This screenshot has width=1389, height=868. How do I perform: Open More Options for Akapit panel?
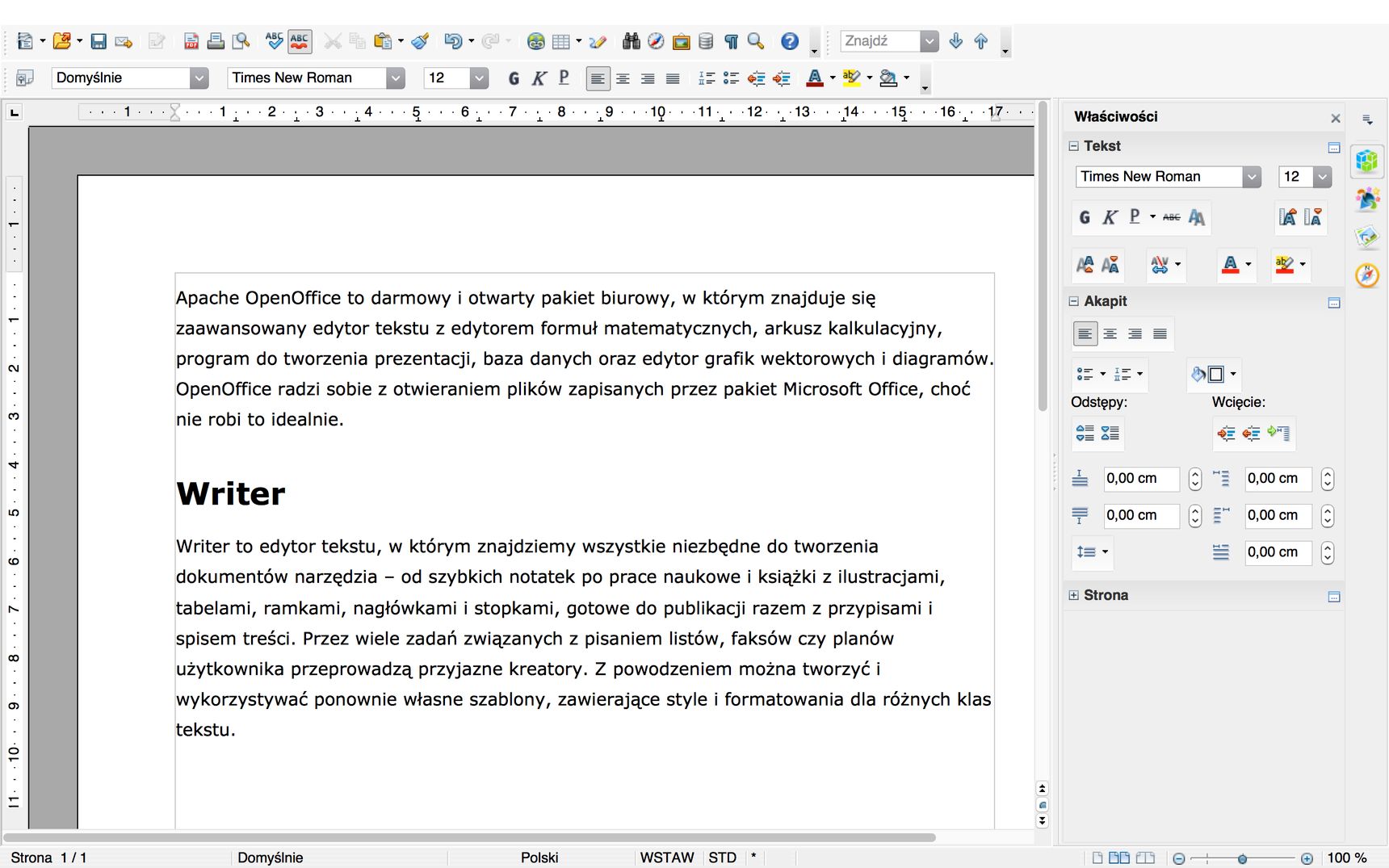[x=1334, y=303]
